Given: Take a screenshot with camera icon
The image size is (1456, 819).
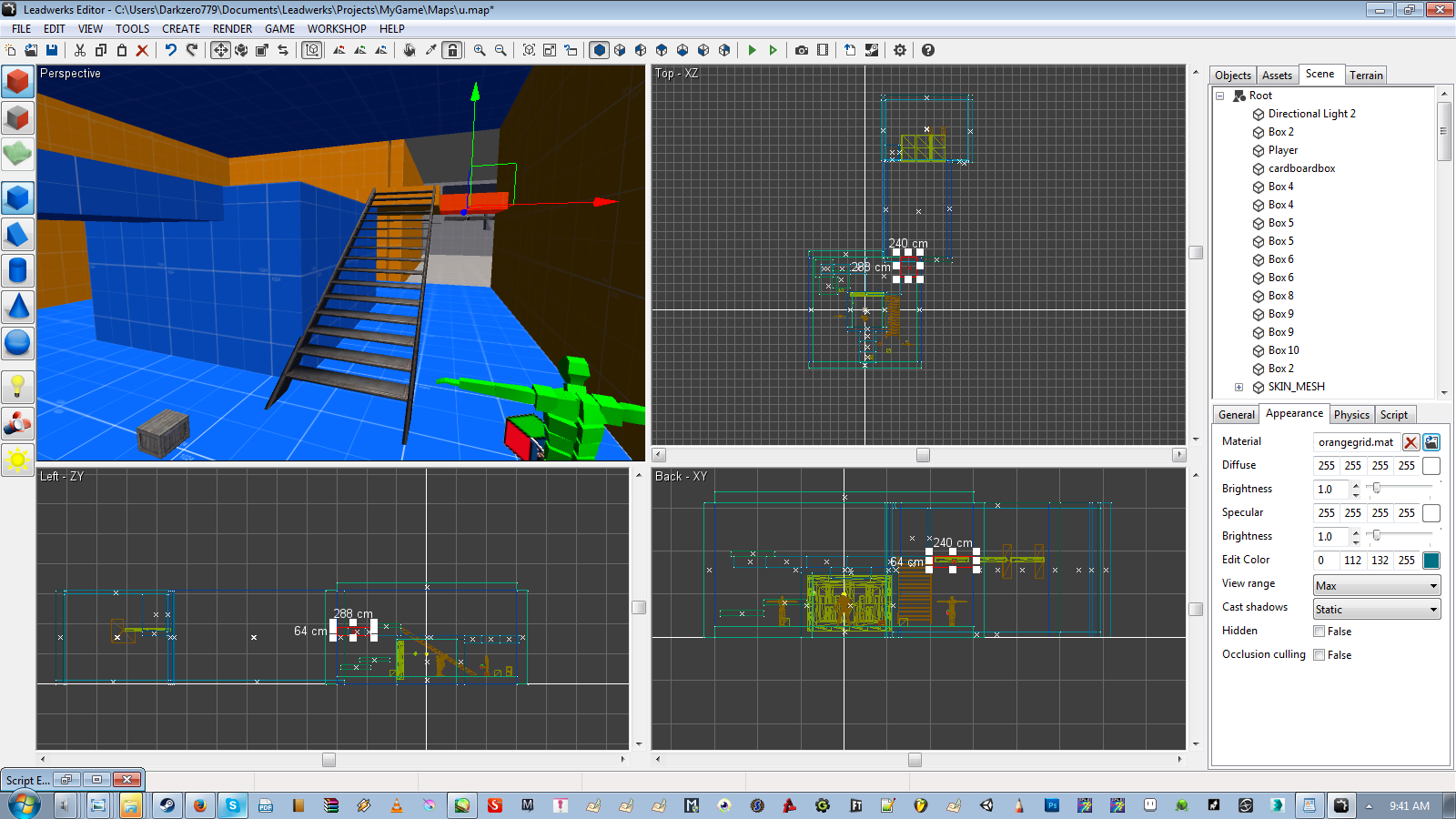Looking at the screenshot, I should pos(802,50).
